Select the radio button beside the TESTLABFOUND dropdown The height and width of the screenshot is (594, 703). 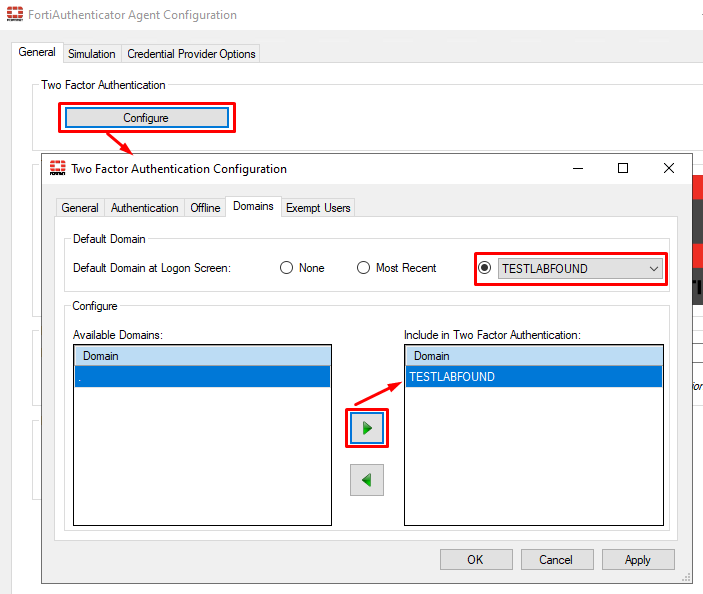(484, 268)
